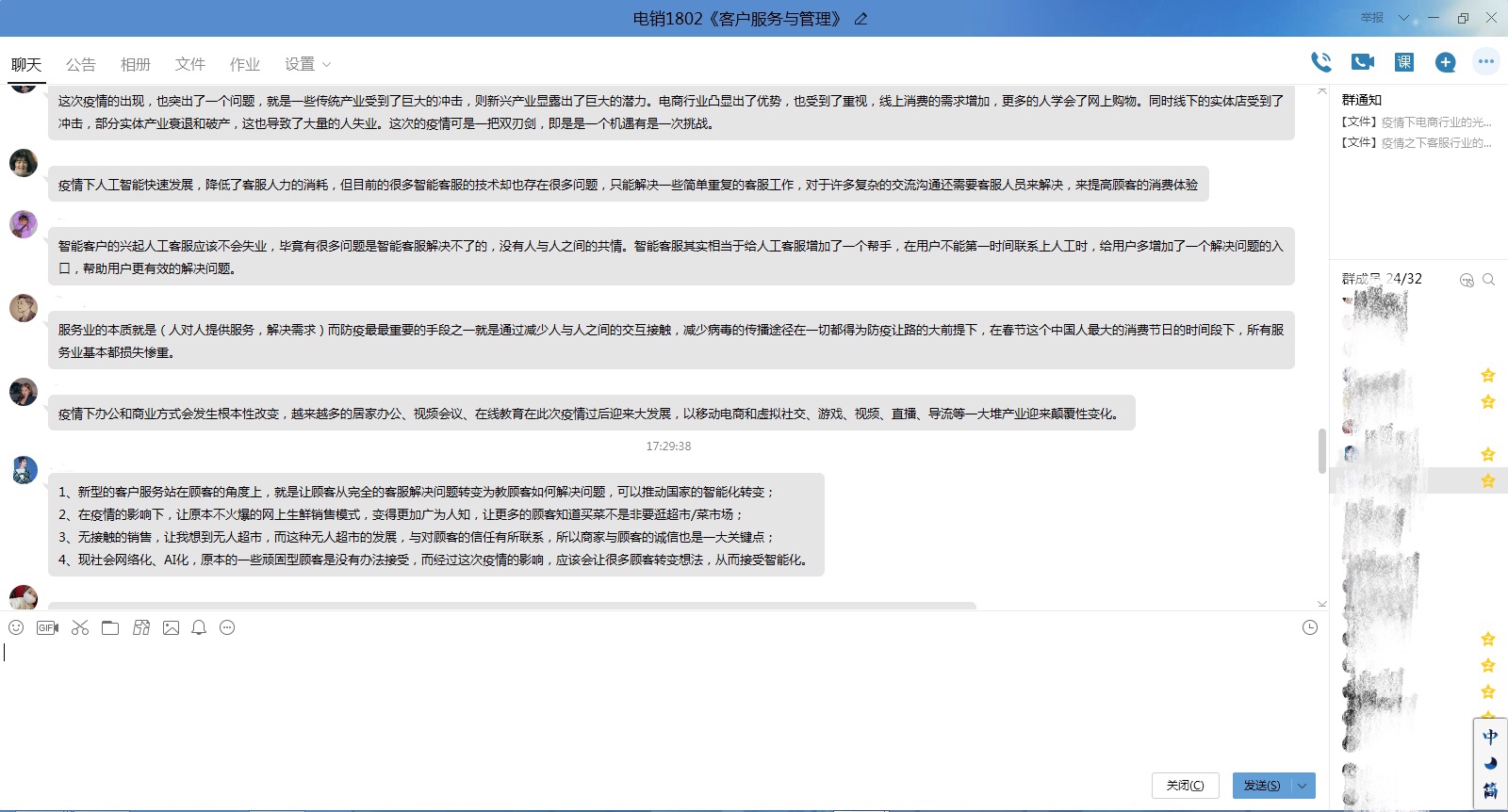Toggle the 简 simplified character mode

(1490, 790)
